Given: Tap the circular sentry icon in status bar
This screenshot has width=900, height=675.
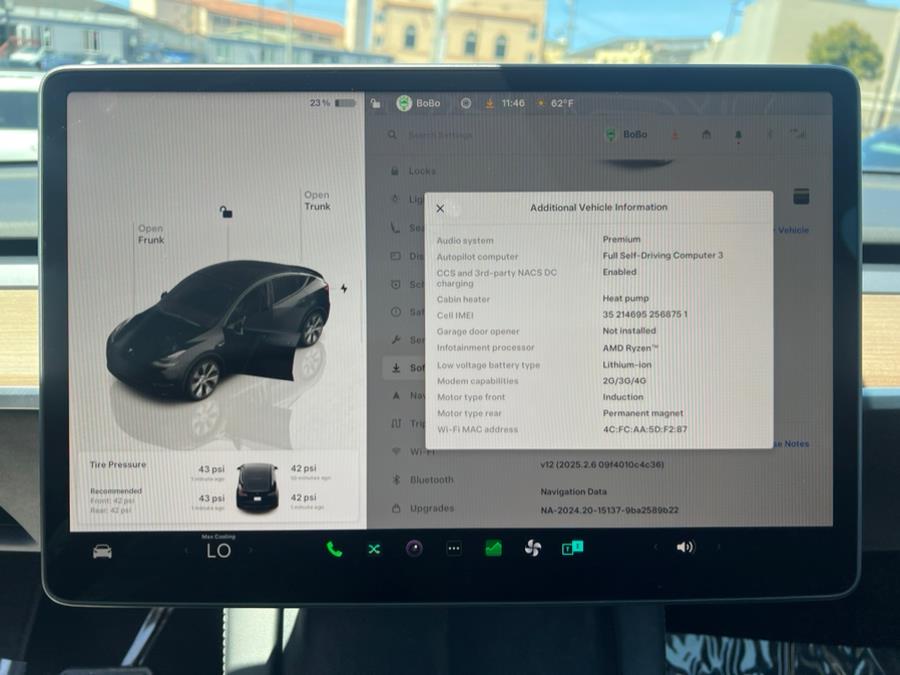Looking at the screenshot, I should point(465,103).
